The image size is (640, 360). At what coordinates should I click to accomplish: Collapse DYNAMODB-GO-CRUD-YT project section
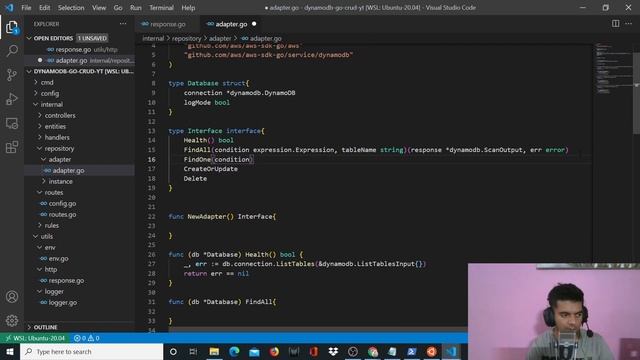tap(80, 71)
